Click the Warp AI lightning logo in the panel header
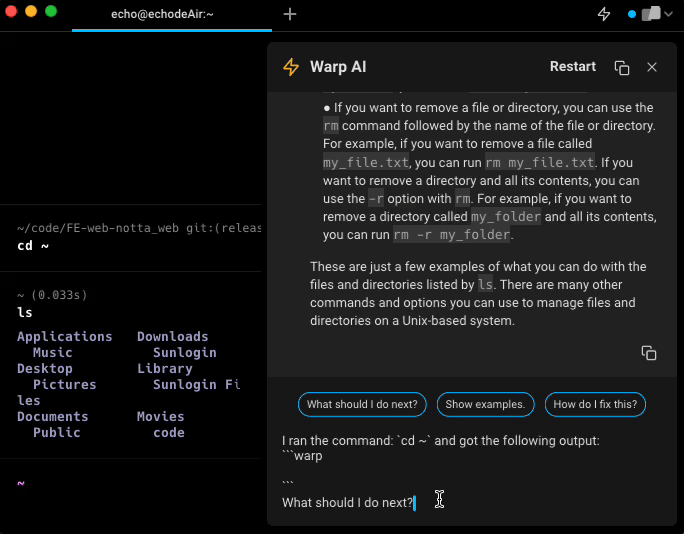Screen dimensions: 684x534 point(291,67)
